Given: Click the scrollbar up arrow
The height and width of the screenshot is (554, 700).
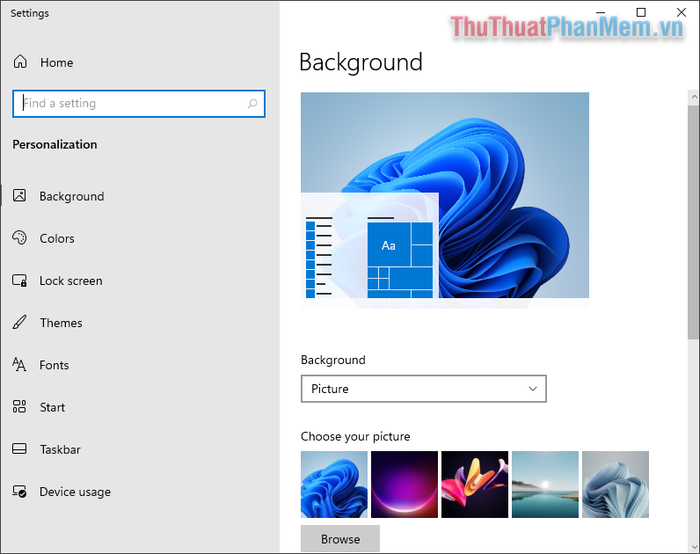Looking at the screenshot, I should [x=694, y=96].
